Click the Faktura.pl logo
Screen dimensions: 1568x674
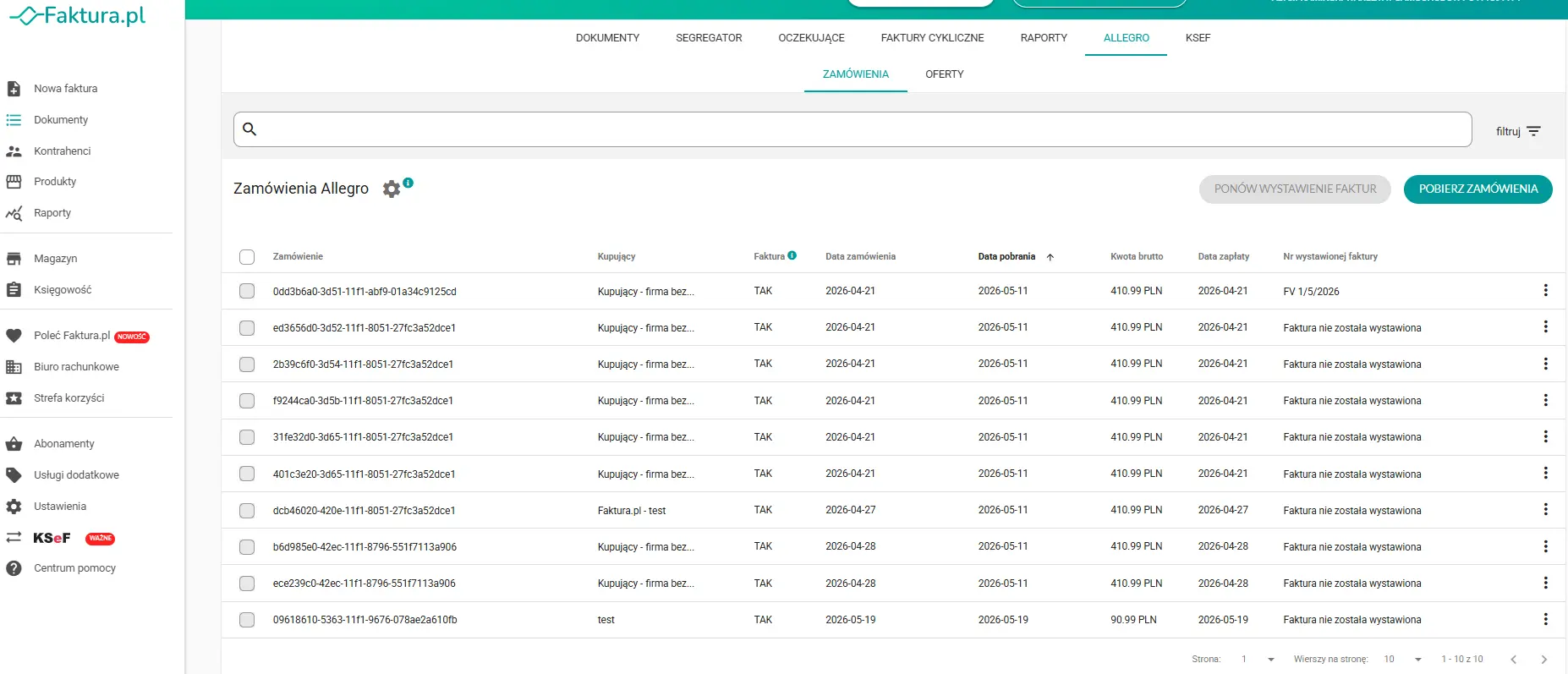tap(78, 15)
